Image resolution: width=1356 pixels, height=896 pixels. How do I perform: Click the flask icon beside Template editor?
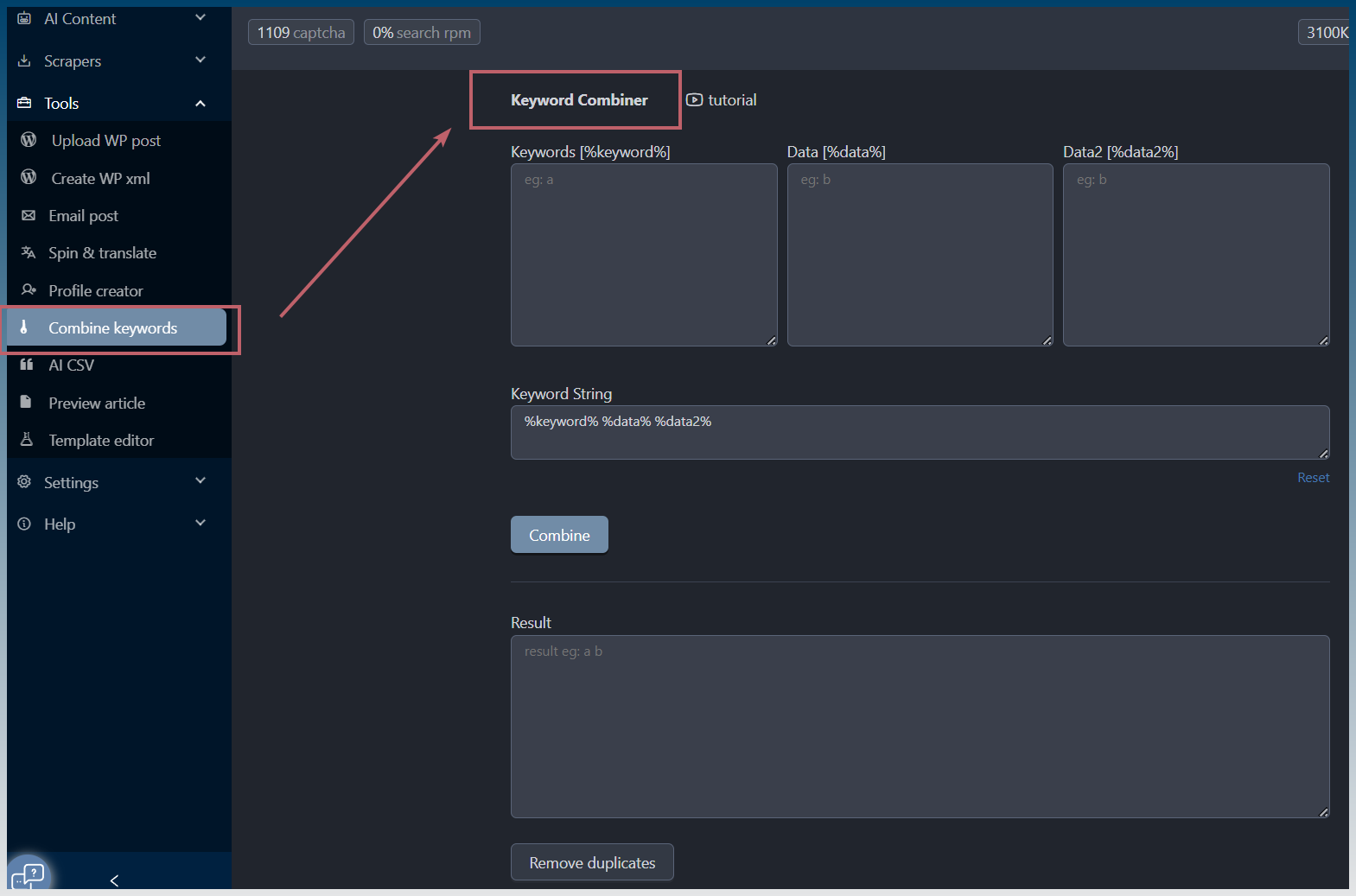click(x=27, y=439)
